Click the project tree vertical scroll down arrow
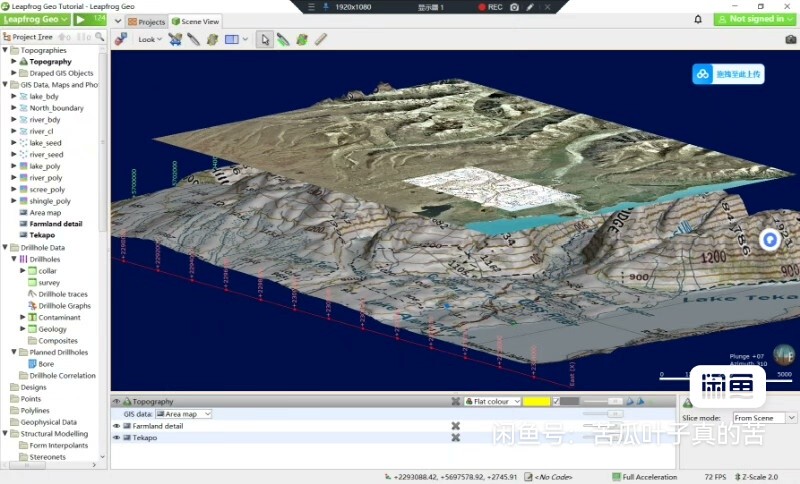Screen dimensions: 800x484 [x=103, y=456]
